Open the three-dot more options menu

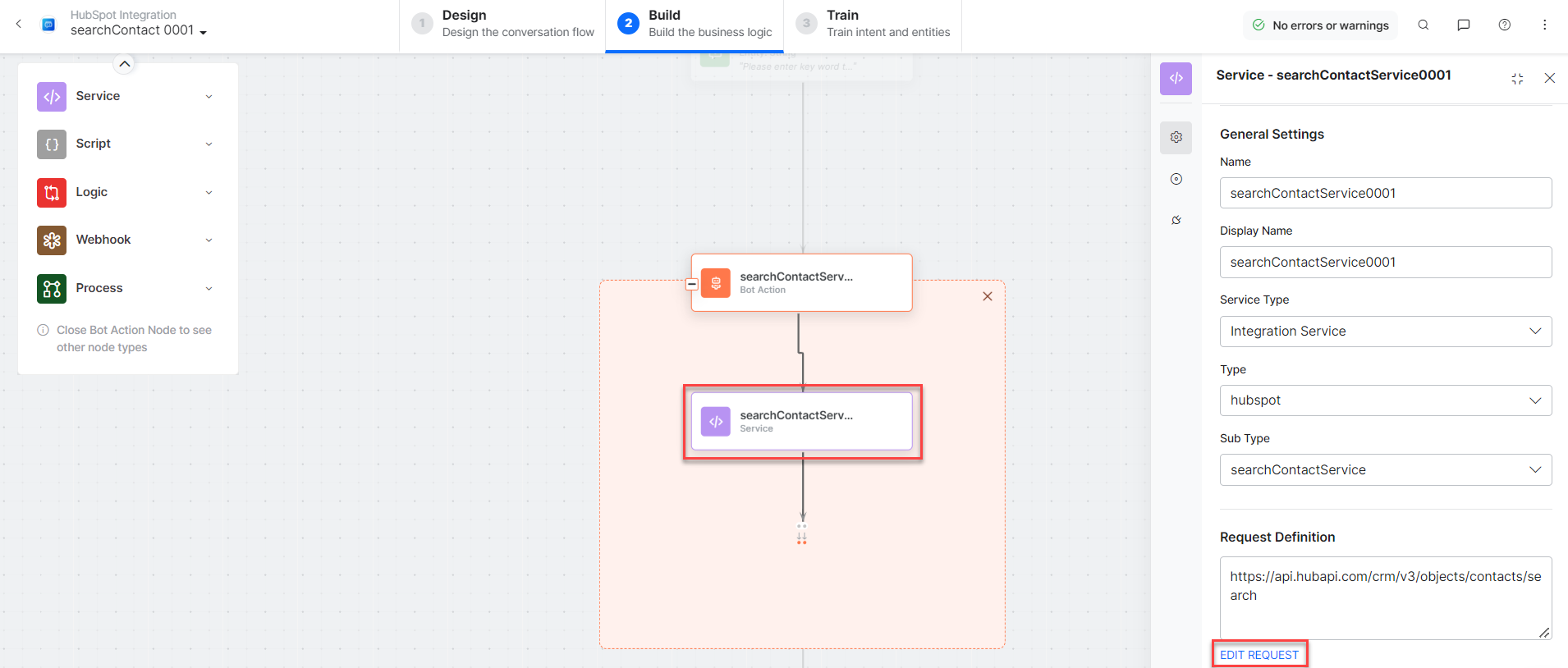click(1544, 25)
